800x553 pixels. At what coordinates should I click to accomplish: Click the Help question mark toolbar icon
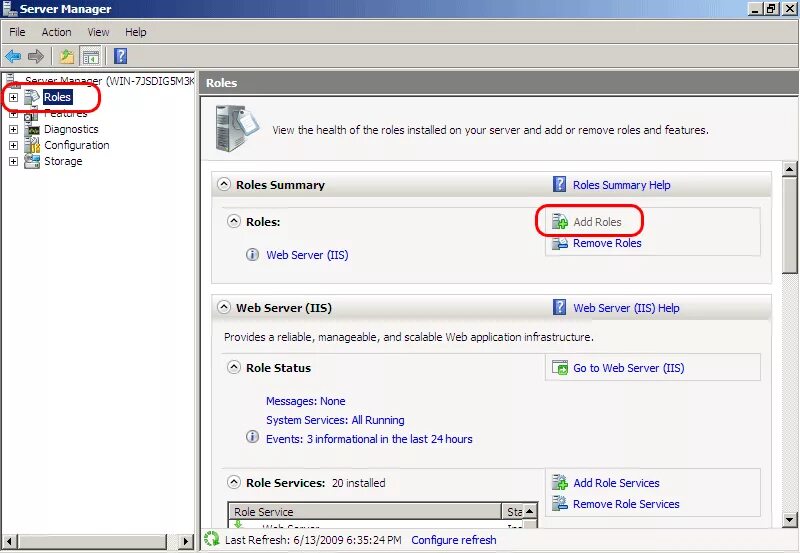[x=120, y=56]
